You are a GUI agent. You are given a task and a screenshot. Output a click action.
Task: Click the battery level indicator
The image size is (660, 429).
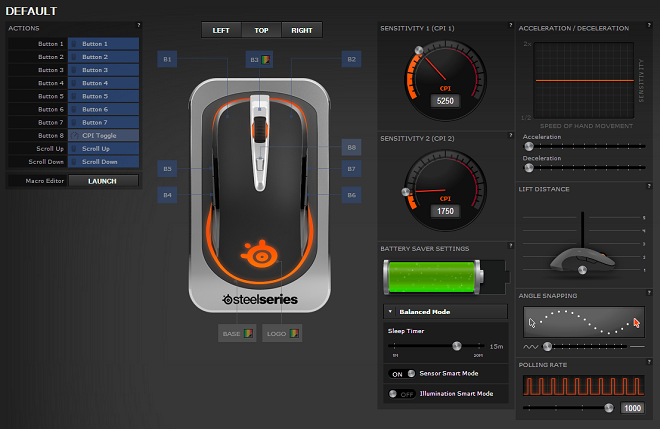(434, 277)
